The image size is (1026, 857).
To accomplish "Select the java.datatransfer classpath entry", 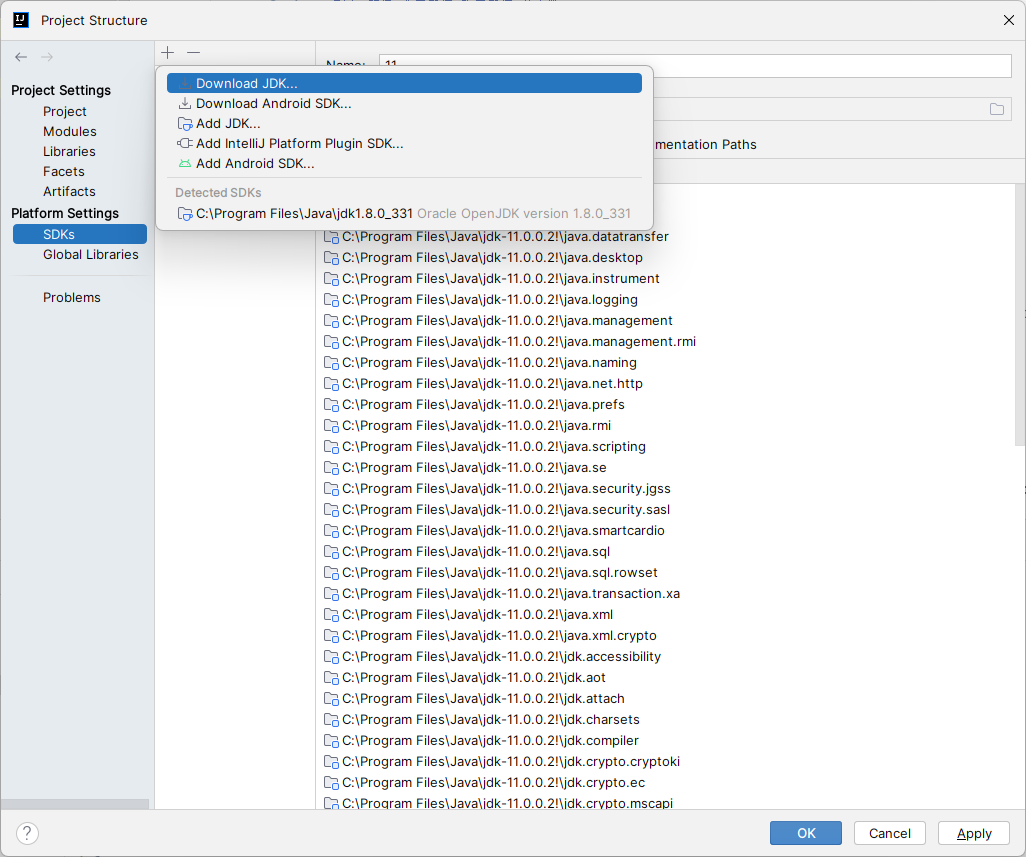I will pos(496,236).
